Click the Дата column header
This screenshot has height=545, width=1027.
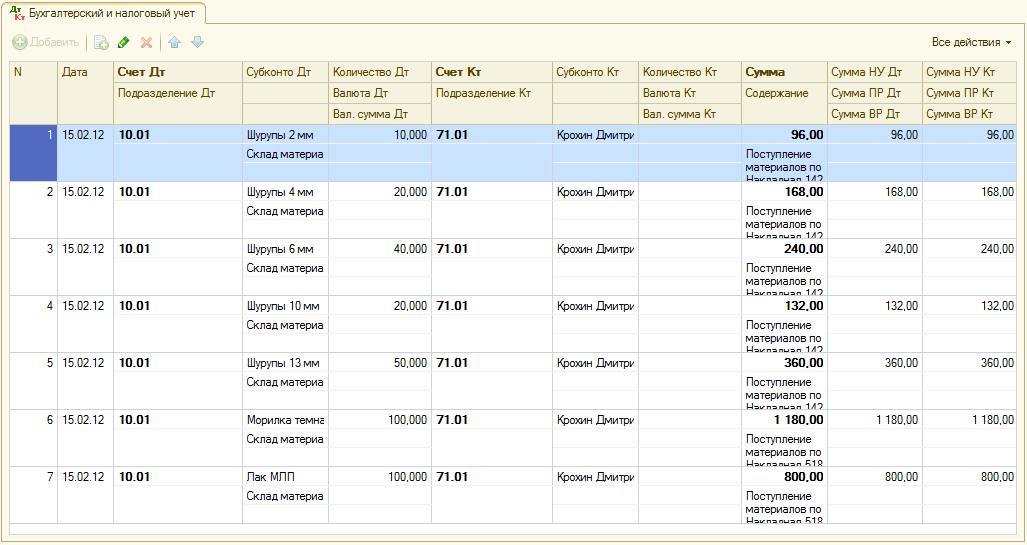85,93
